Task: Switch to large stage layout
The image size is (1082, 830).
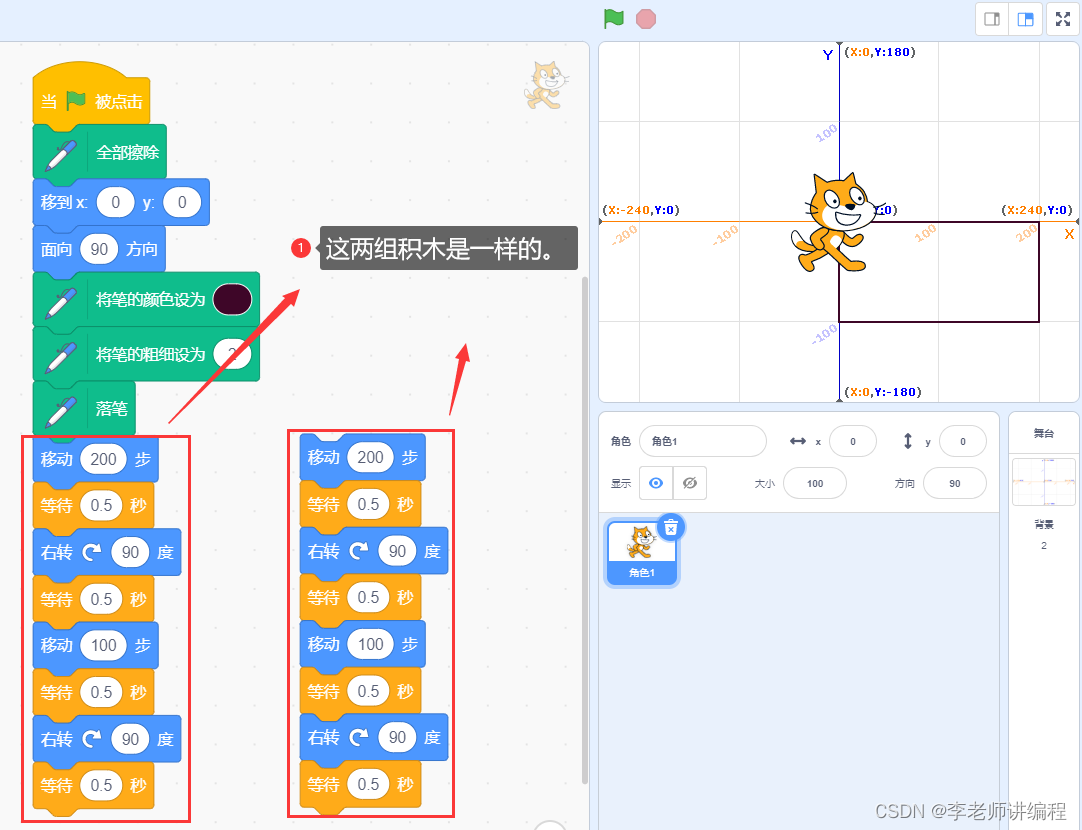Action: click(x=1025, y=19)
